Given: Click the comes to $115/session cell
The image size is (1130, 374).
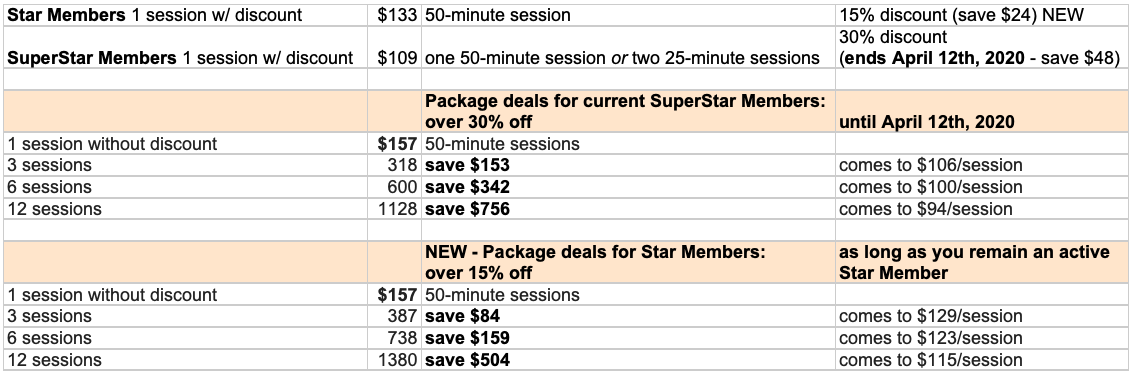Looking at the screenshot, I should coord(982,360).
